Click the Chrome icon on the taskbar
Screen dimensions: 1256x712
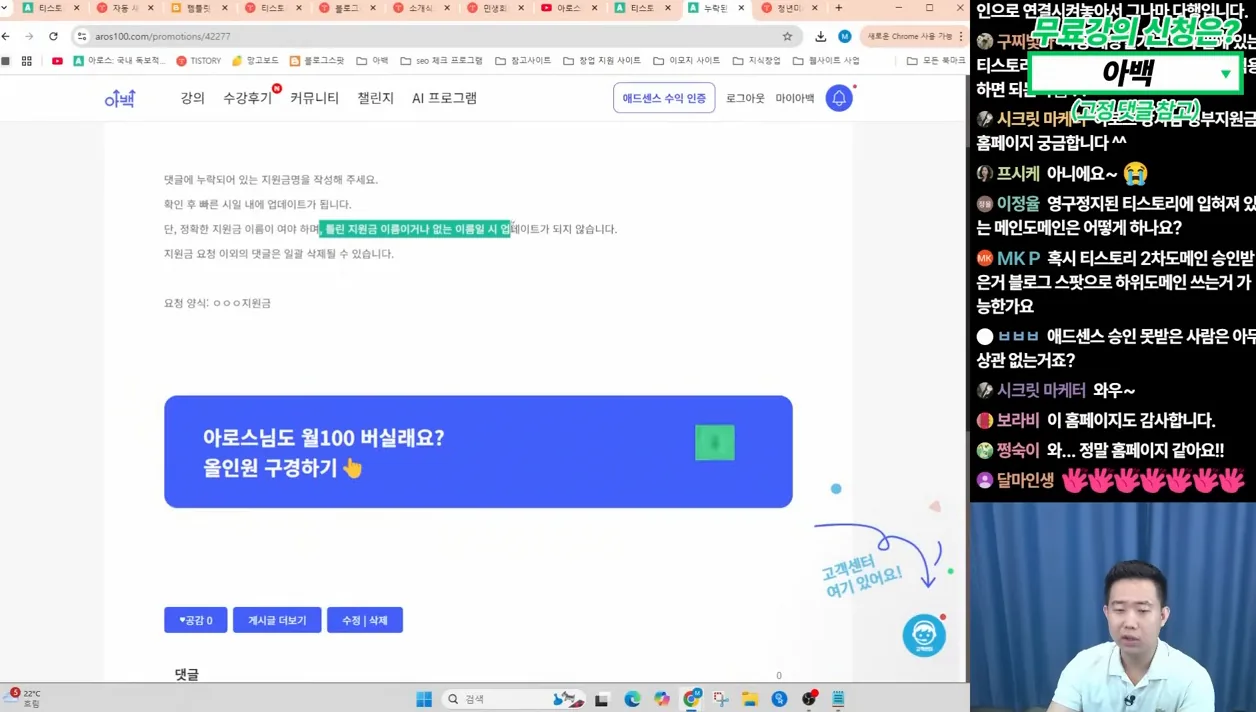click(x=691, y=699)
